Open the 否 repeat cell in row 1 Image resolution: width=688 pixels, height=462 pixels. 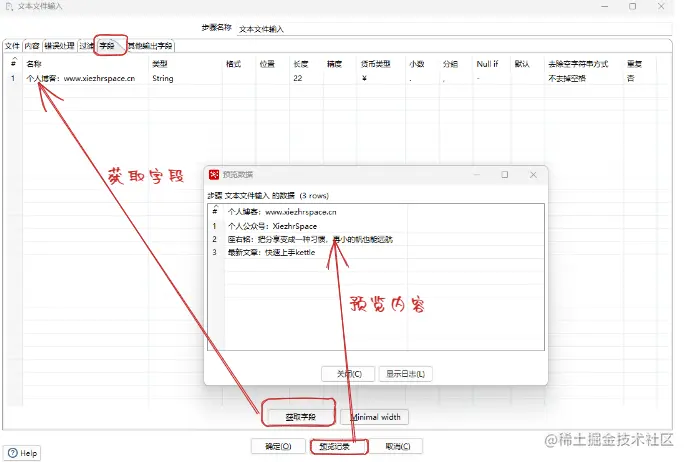[640, 78]
